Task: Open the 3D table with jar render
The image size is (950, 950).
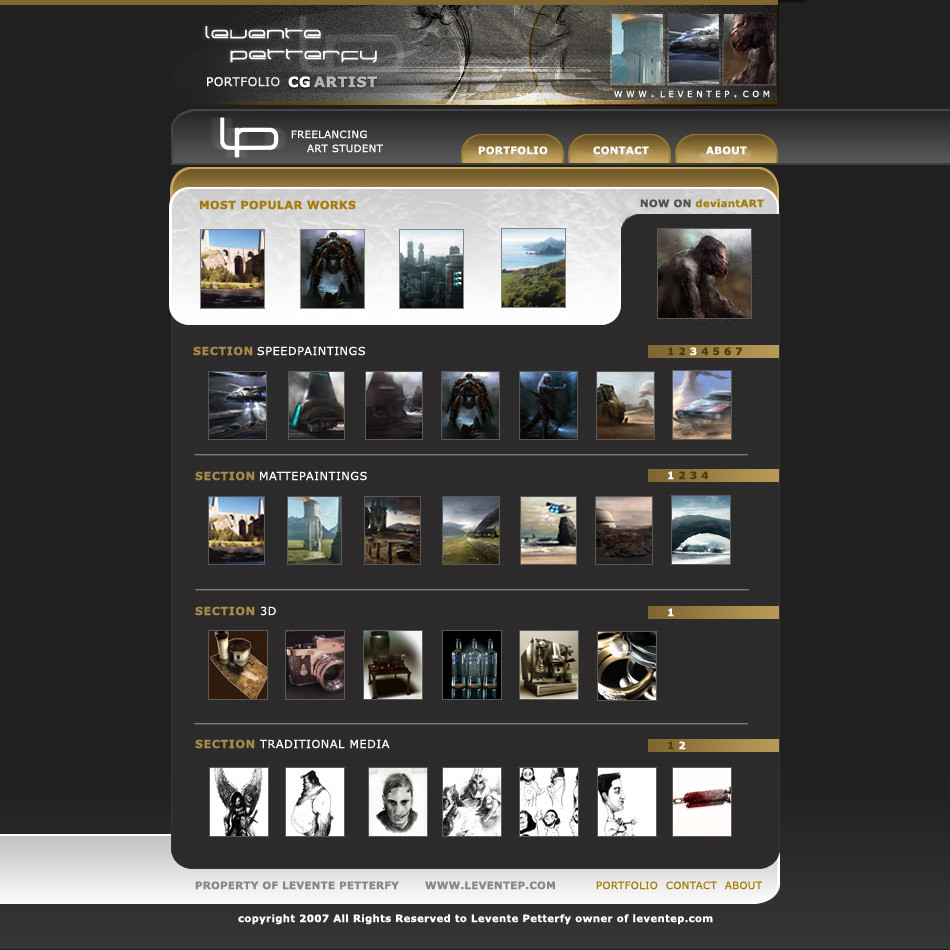Action: tap(393, 665)
